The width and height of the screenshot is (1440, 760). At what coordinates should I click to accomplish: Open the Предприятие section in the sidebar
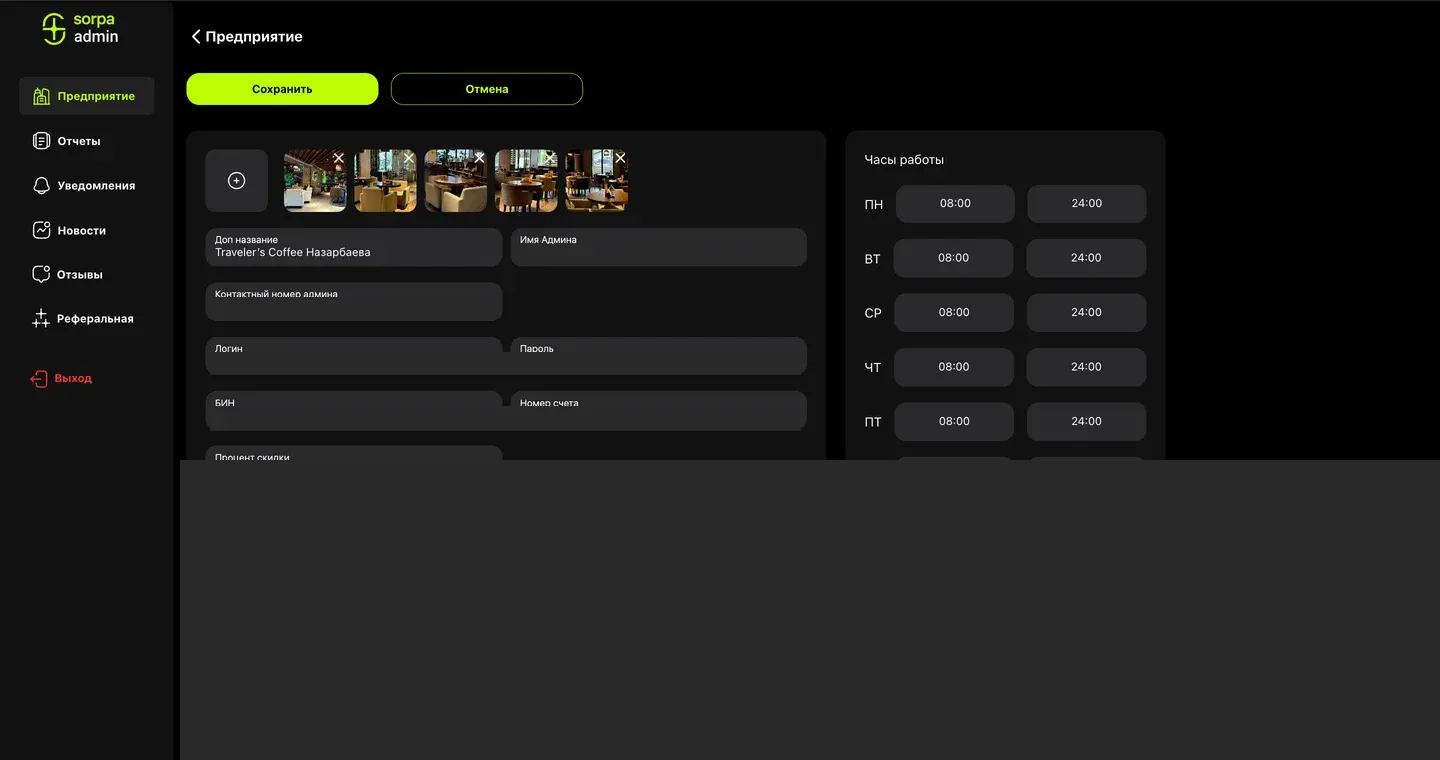[x=87, y=96]
